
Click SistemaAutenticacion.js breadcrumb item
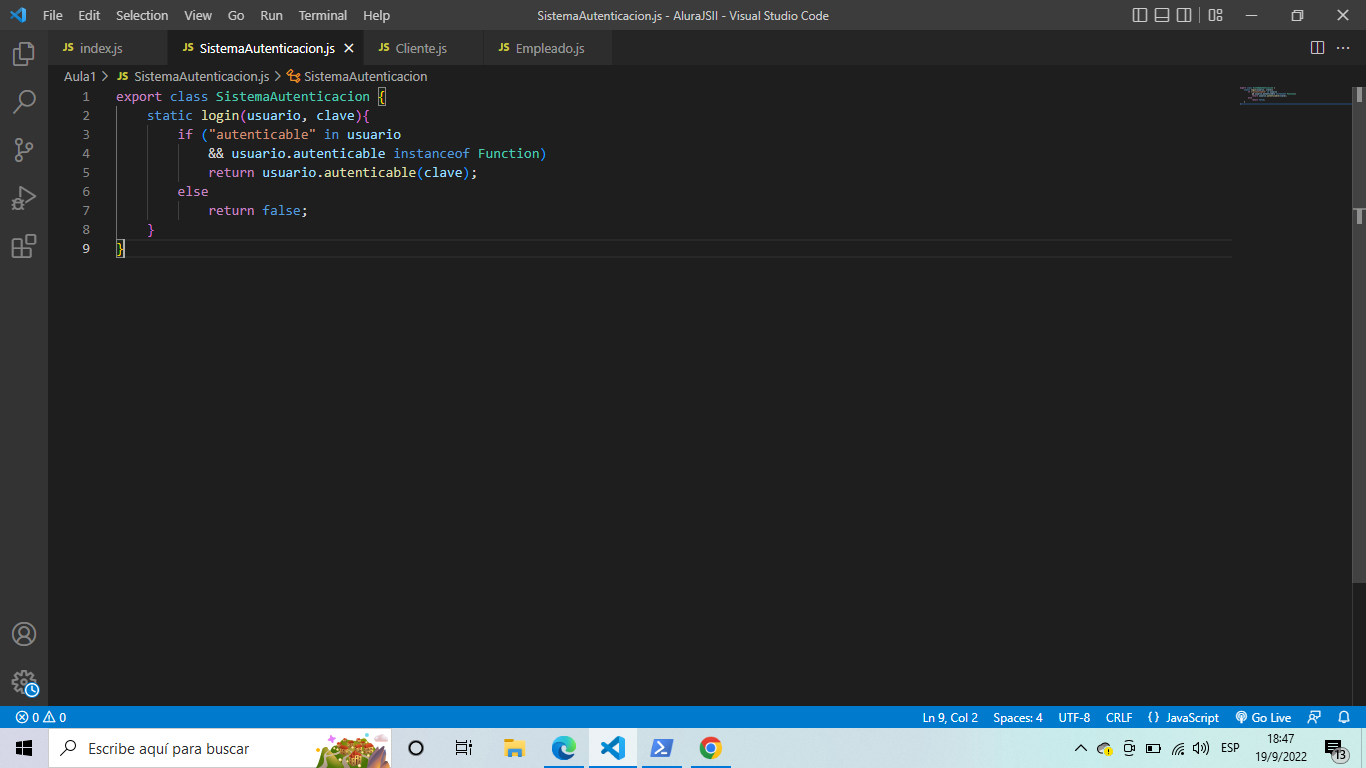coord(193,76)
